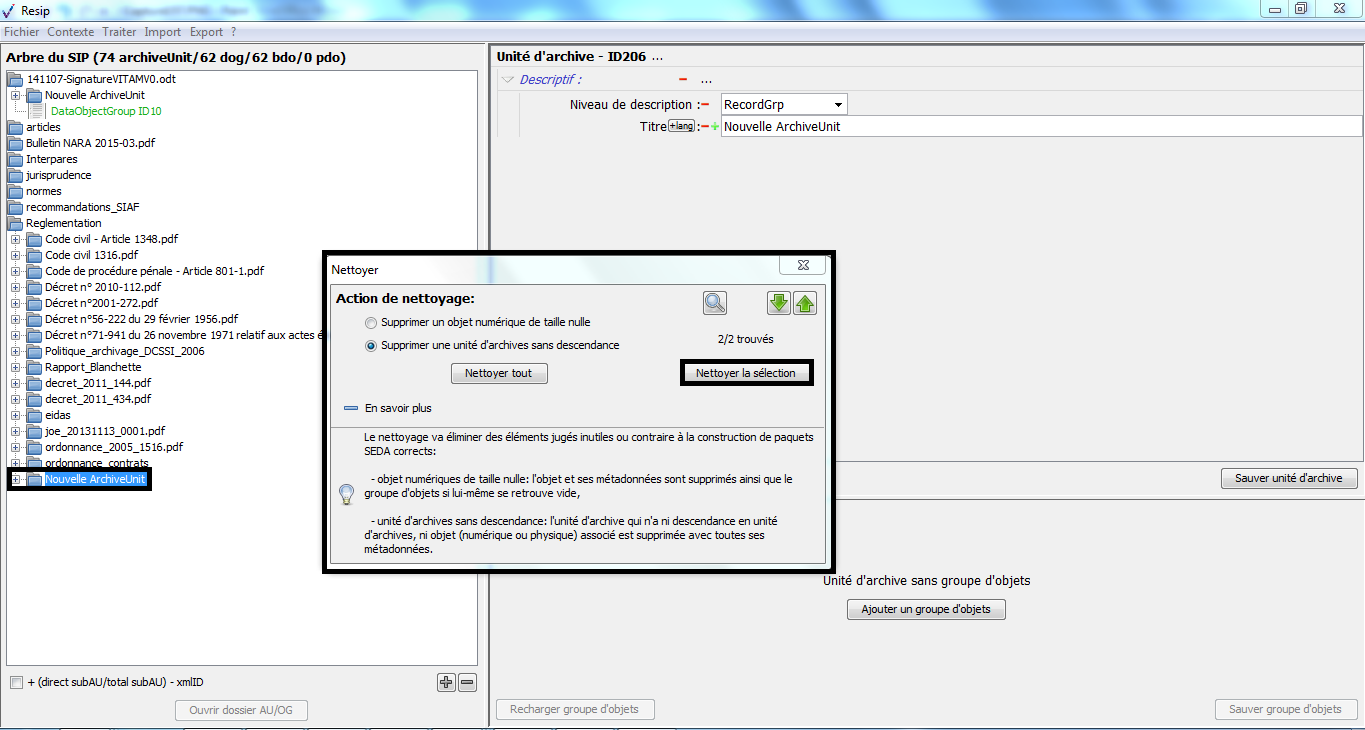Viewport: 1365px width, 730px height.
Task: Click the minus icon below the SIP tree
Action: coord(467,683)
